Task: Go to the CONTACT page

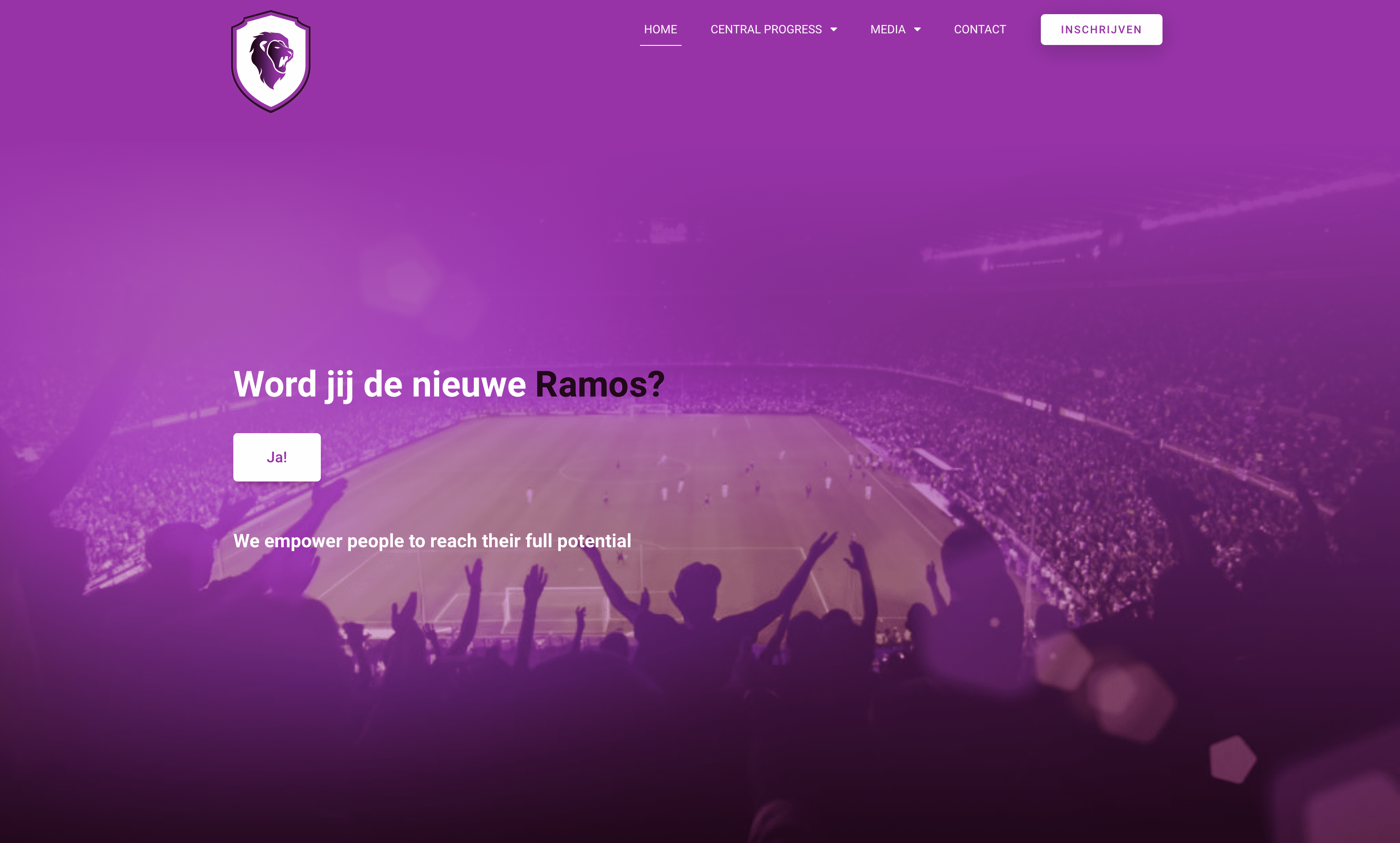Action: click(x=980, y=30)
